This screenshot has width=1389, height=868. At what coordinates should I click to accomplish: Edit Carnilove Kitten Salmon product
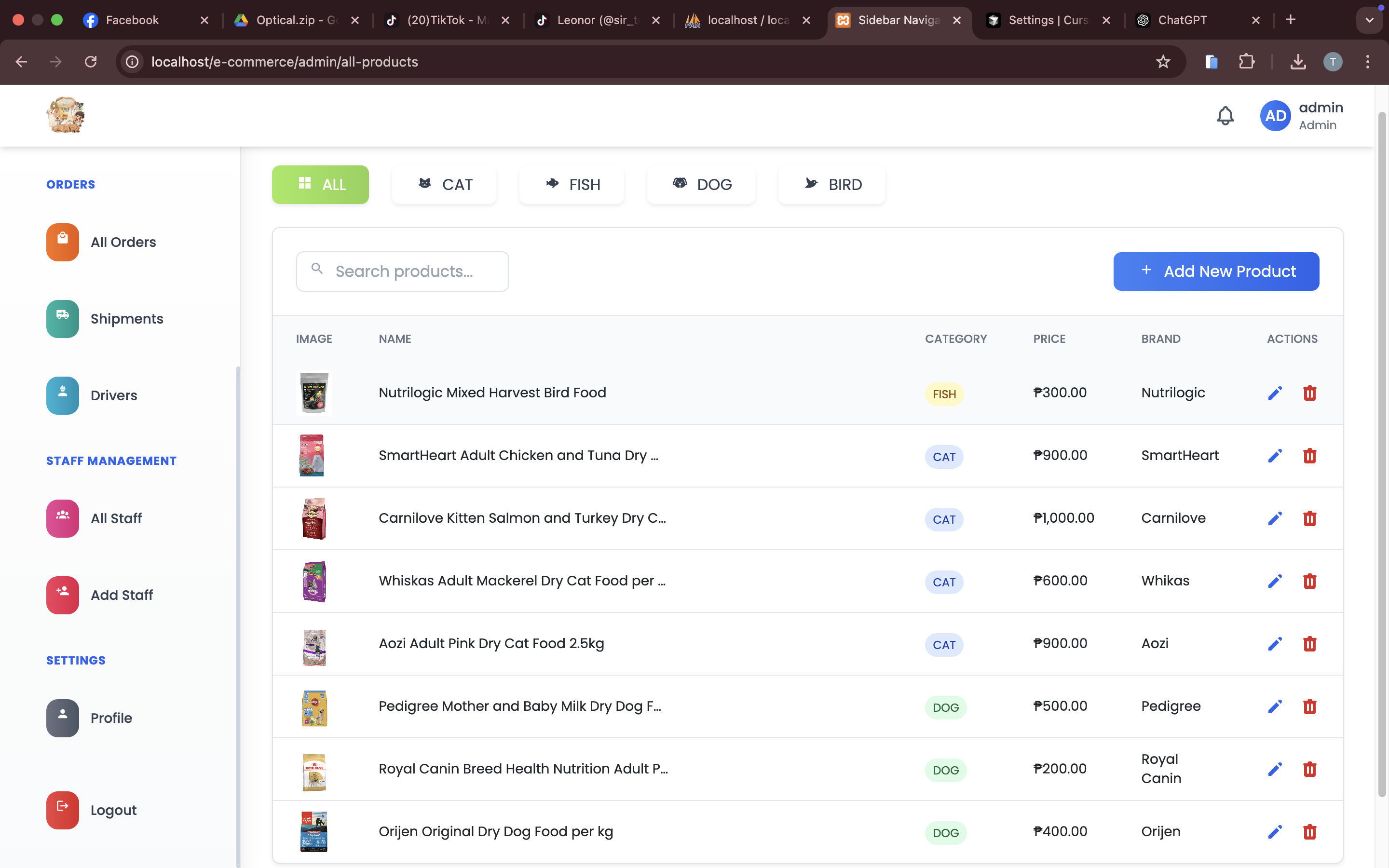(x=1275, y=518)
